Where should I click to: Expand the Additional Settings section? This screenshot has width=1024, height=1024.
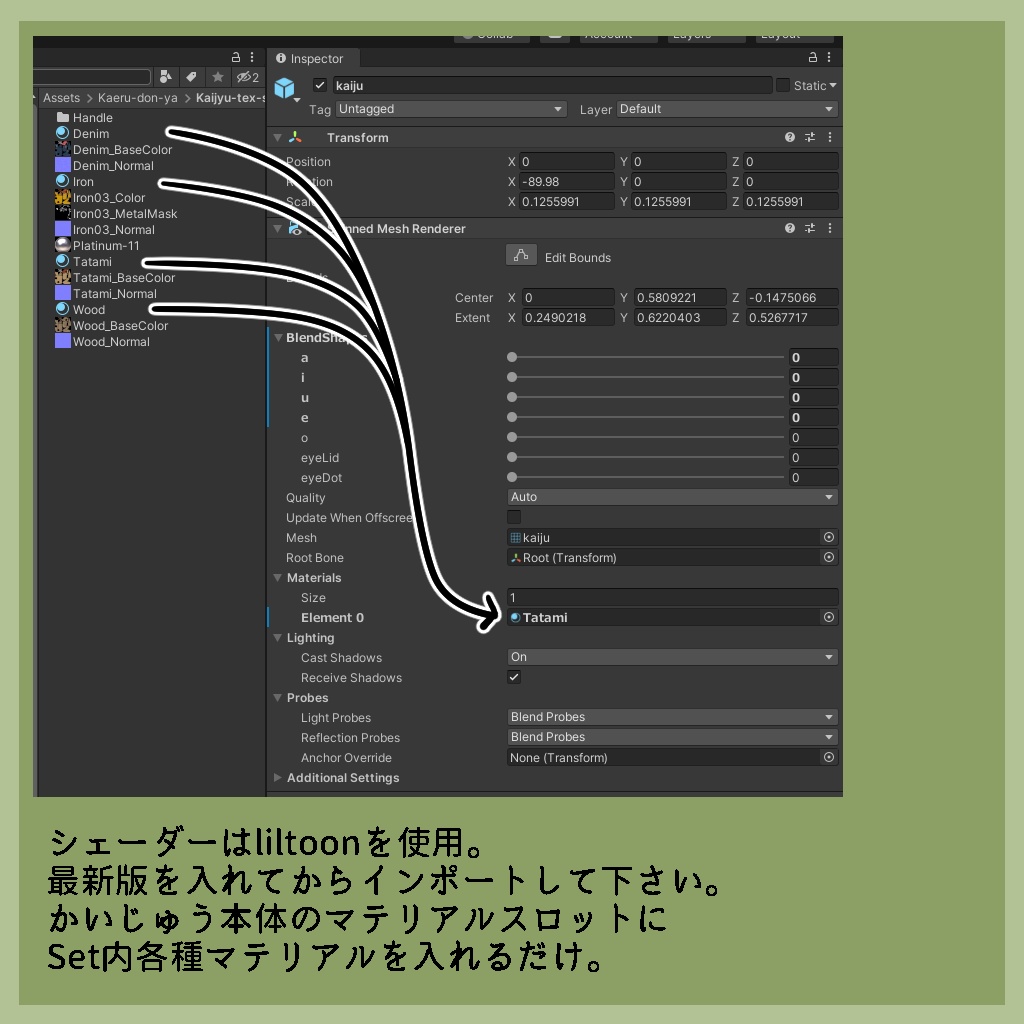point(278,778)
